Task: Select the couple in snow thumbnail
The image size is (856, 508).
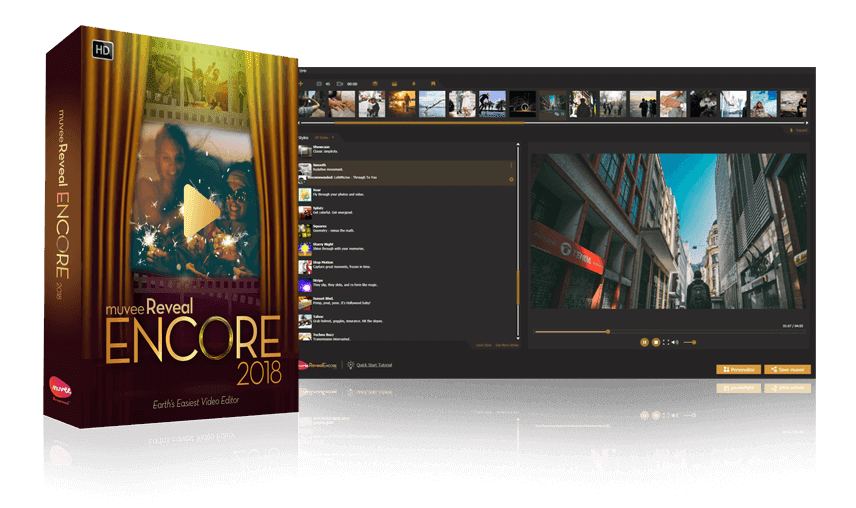Action: pyautogui.click(x=372, y=104)
